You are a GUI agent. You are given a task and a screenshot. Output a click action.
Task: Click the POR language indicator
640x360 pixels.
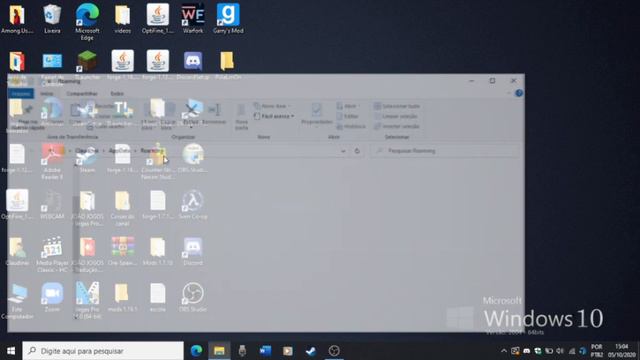pyautogui.click(x=596, y=351)
